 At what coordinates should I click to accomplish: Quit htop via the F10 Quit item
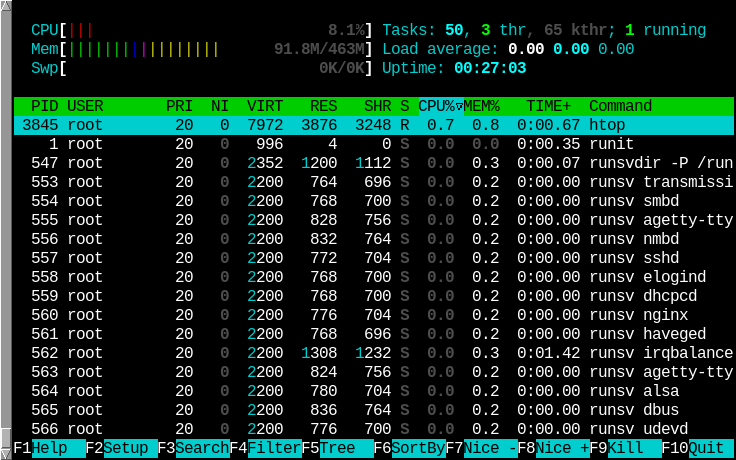coord(698,448)
